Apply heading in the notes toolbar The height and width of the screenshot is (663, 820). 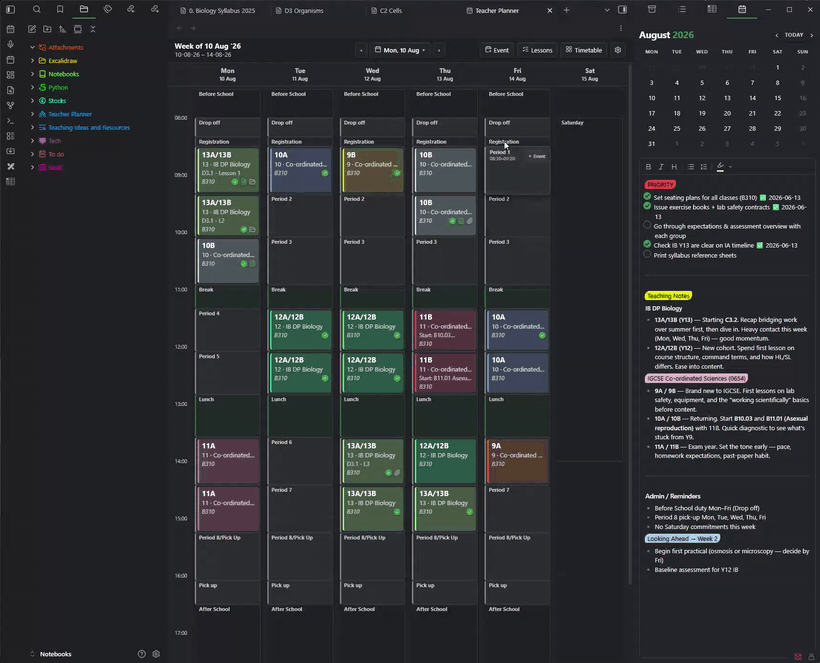(674, 167)
